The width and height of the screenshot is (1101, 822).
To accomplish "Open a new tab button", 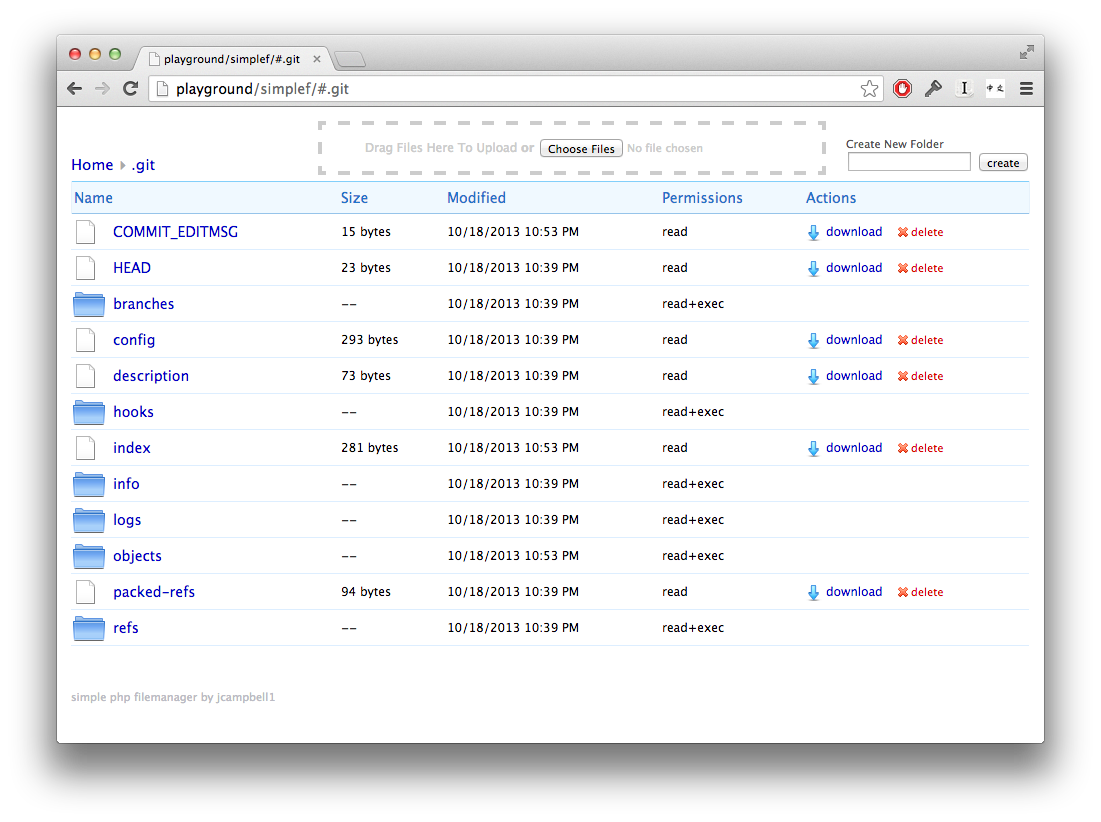I will pos(350,60).
